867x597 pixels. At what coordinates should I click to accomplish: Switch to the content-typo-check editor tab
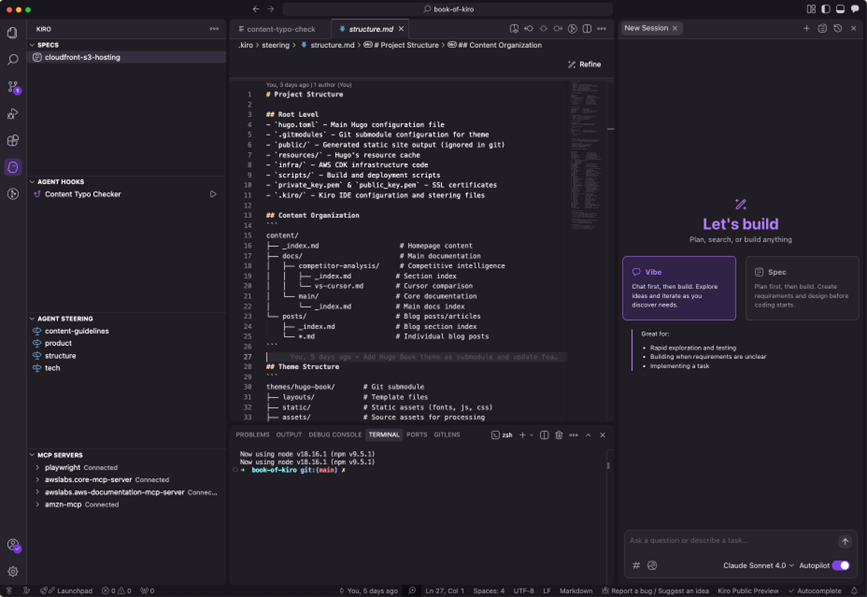pyautogui.click(x=279, y=29)
